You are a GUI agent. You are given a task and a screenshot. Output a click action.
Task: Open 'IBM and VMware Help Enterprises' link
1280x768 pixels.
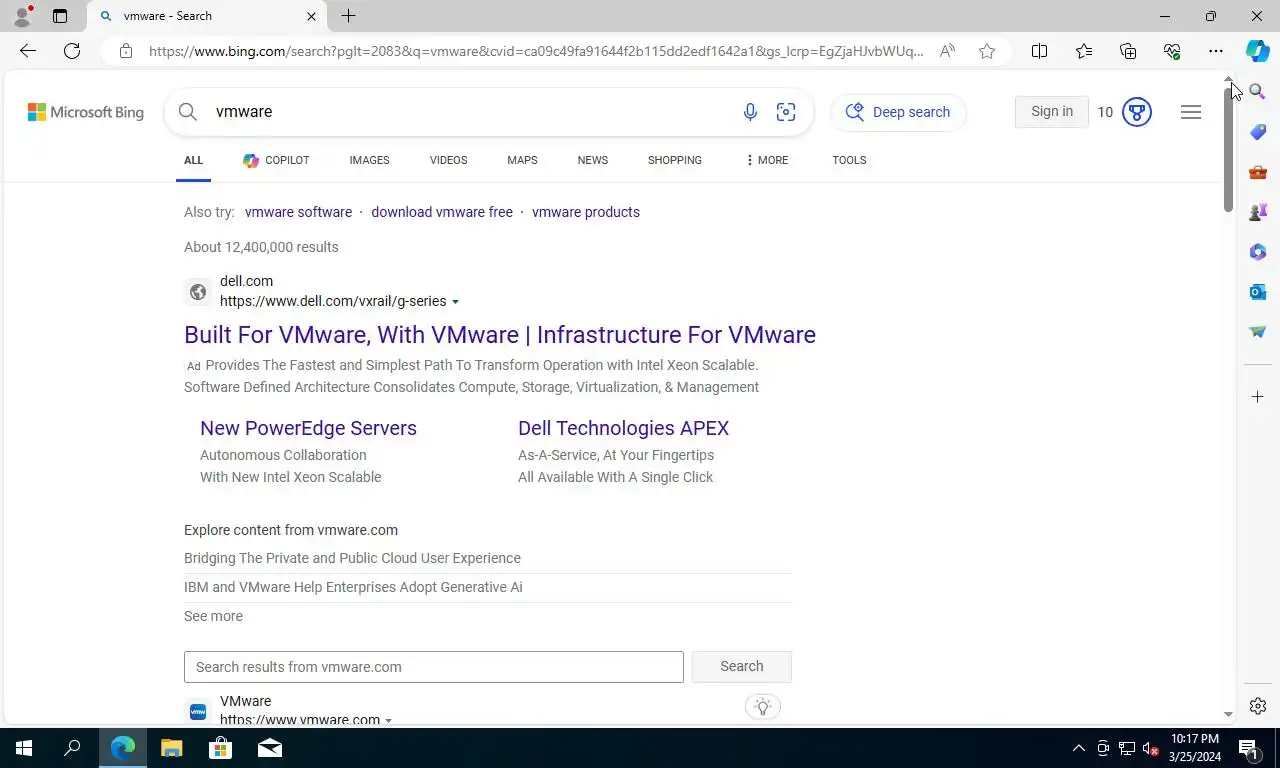pyautogui.click(x=353, y=587)
